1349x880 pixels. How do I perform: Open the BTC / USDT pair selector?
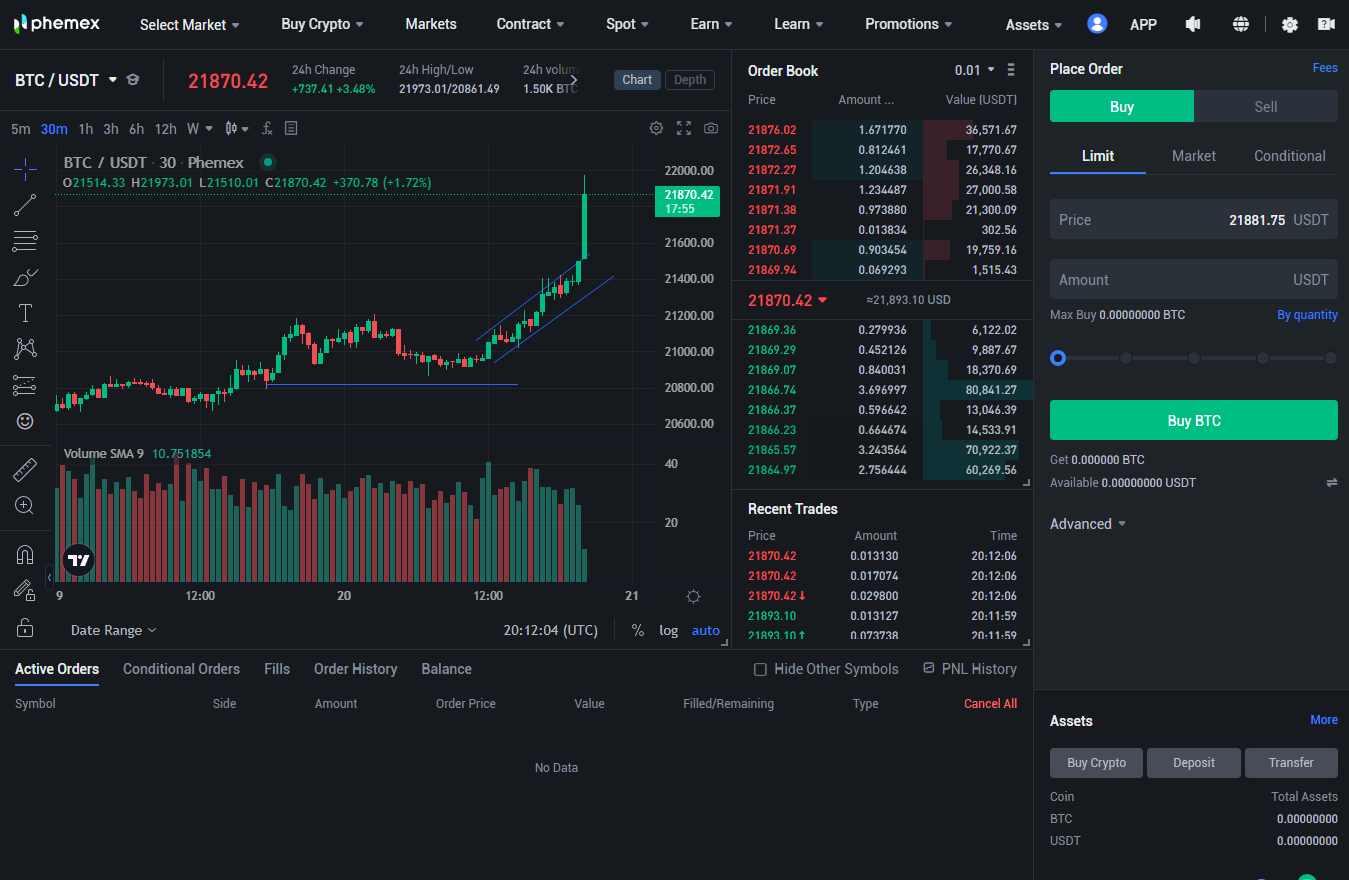pos(66,80)
